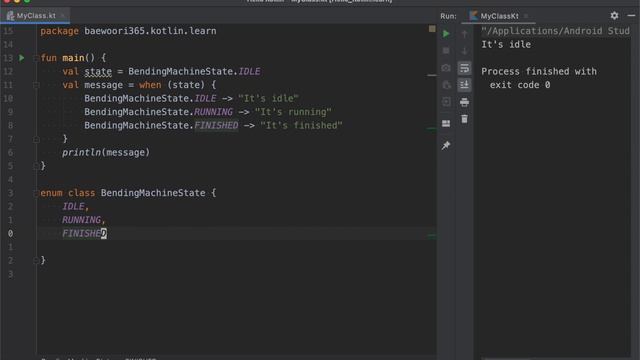Click the Down the stack trace arrow

click(x=464, y=51)
